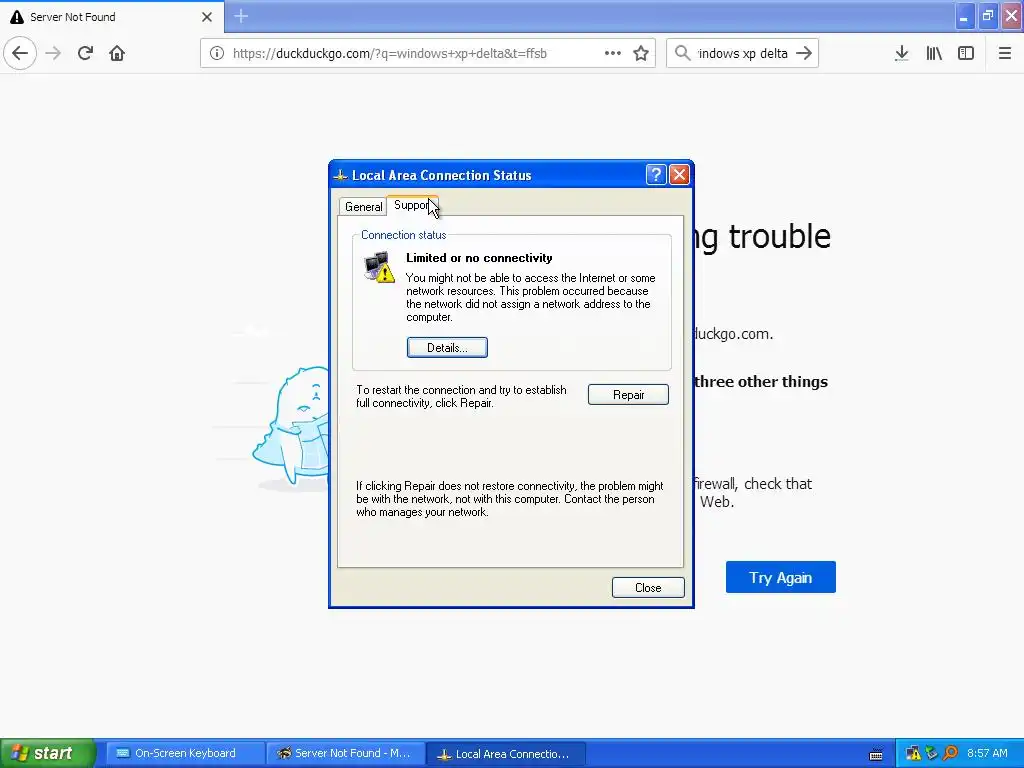Open the Windows start menu
1024x768 pixels.
48,754
